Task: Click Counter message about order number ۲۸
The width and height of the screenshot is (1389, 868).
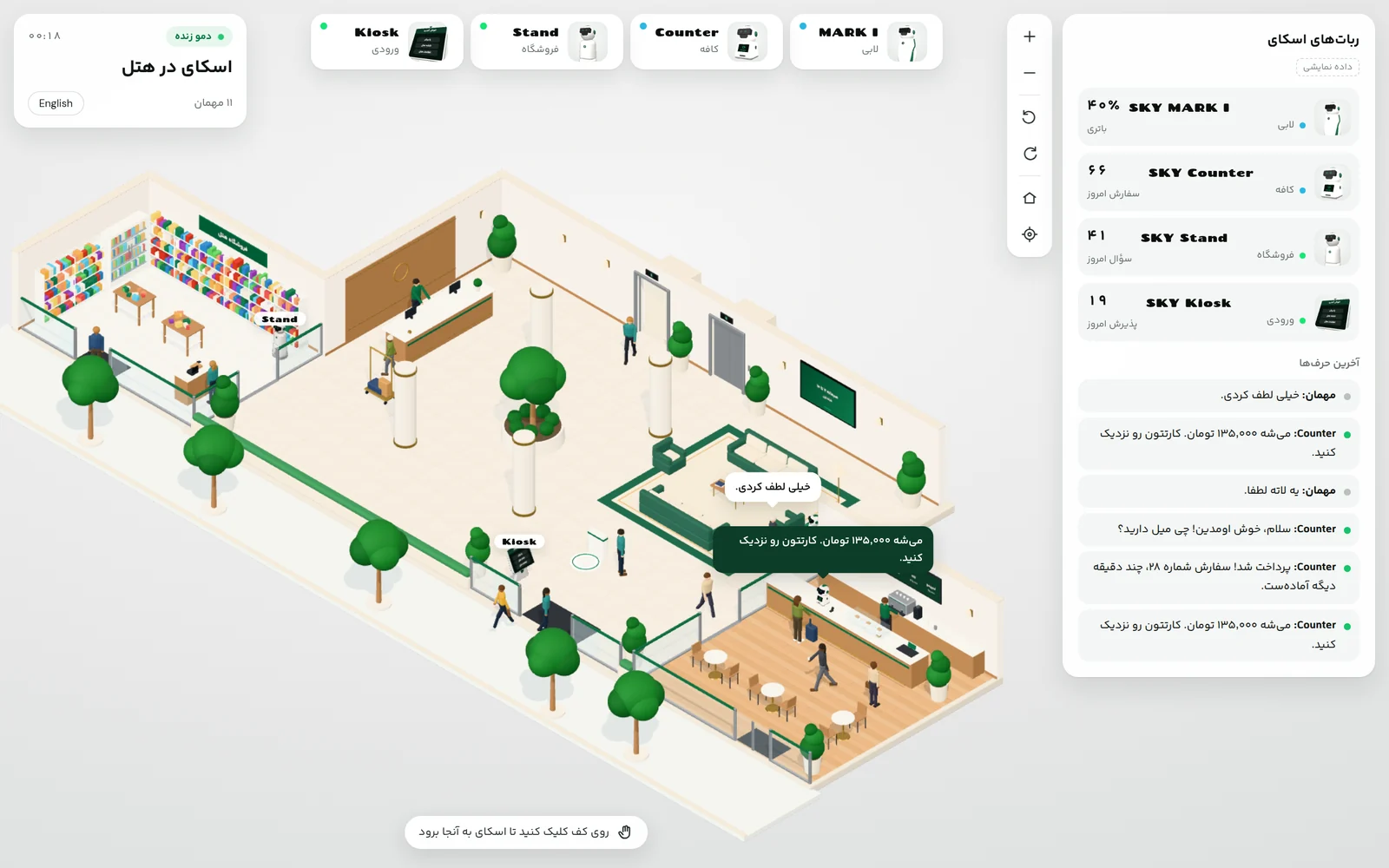Action: [1219, 576]
